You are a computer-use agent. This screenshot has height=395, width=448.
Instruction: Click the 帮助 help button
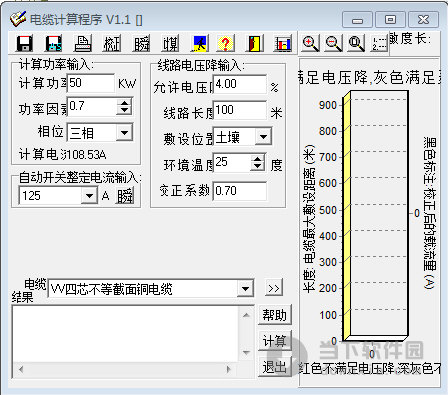pyautogui.click(x=275, y=315)
